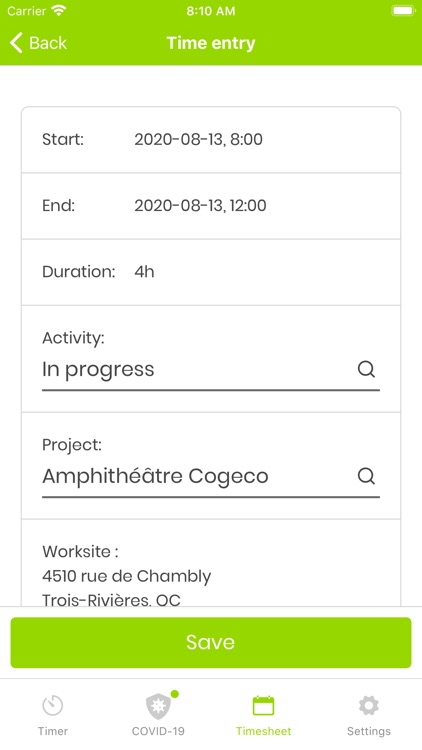This screenshot has height=750, width=422.
Task: Tap the Activity search magnifier icon
Action: 366,369
